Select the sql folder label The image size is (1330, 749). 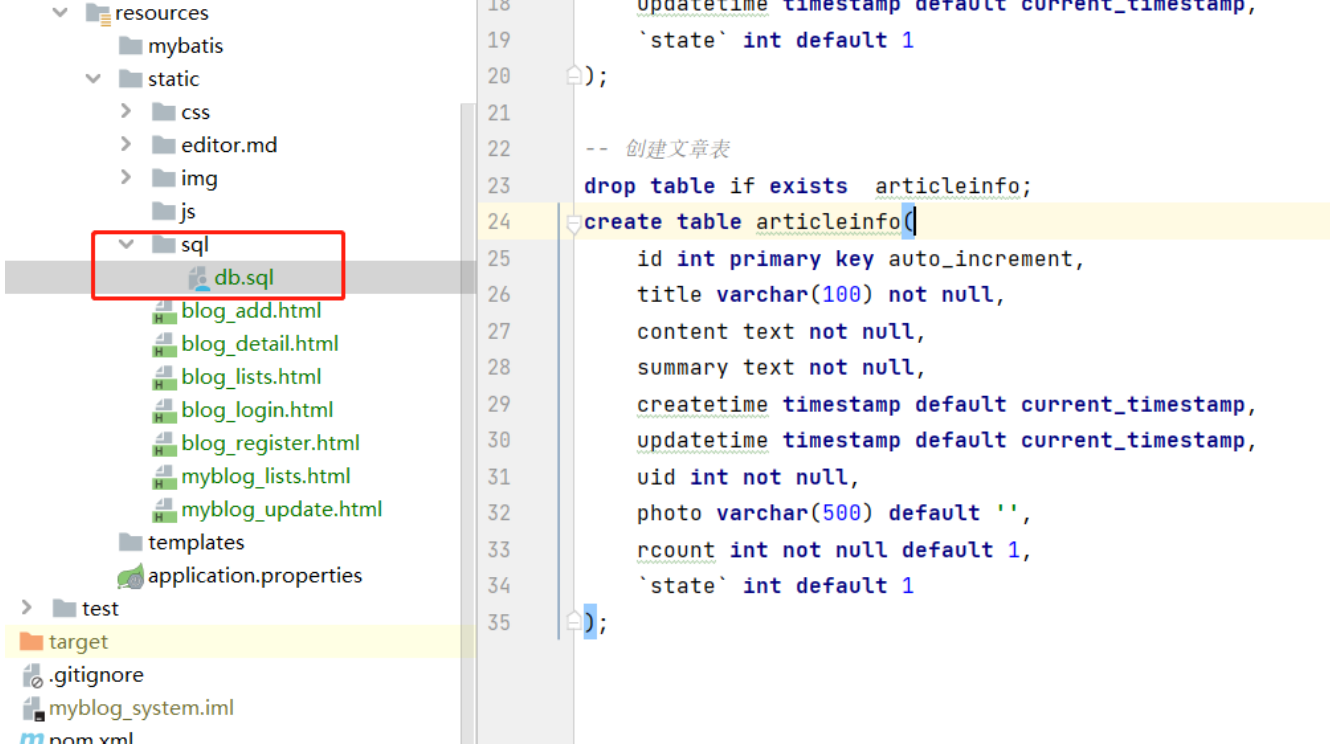tap(195, 244)
